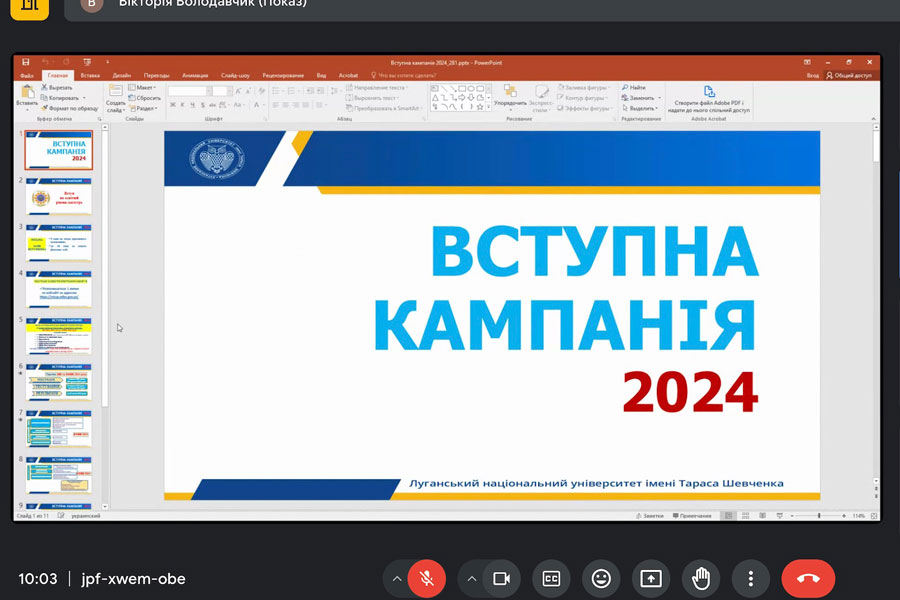The width and height of the screenshot is (900, 600).
Task: Click Заметки notes in the status bar
Action: tap(650, 516)
